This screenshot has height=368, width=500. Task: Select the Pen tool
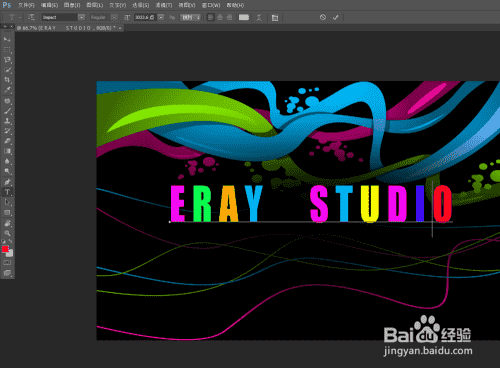(7, 182)
